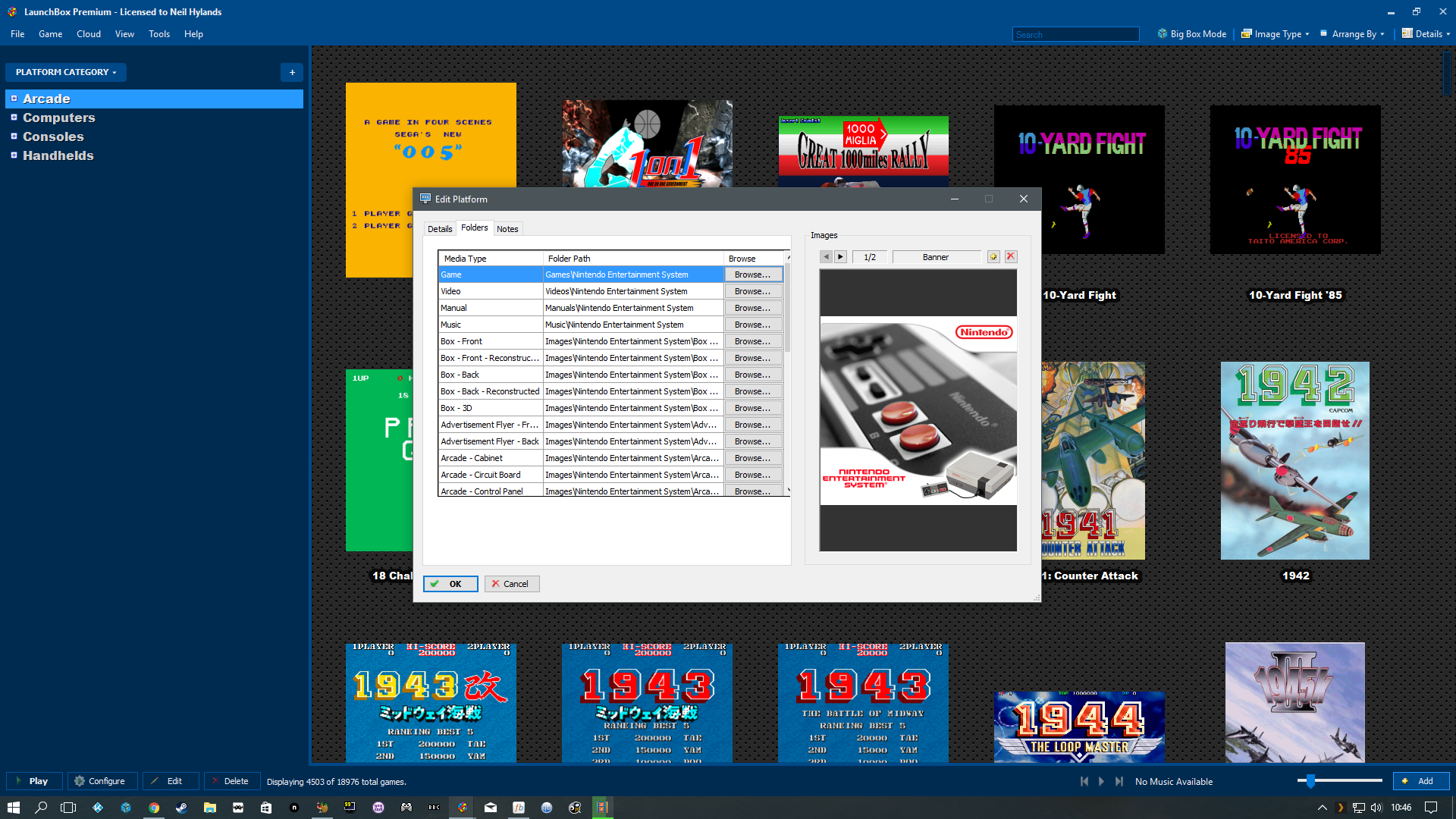1456x819 pixels.
Task: Expand the Consoles category tree
Action: coord(14,136)
